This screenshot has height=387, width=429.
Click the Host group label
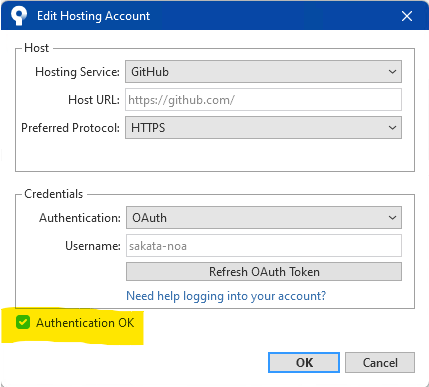(37, 48)
